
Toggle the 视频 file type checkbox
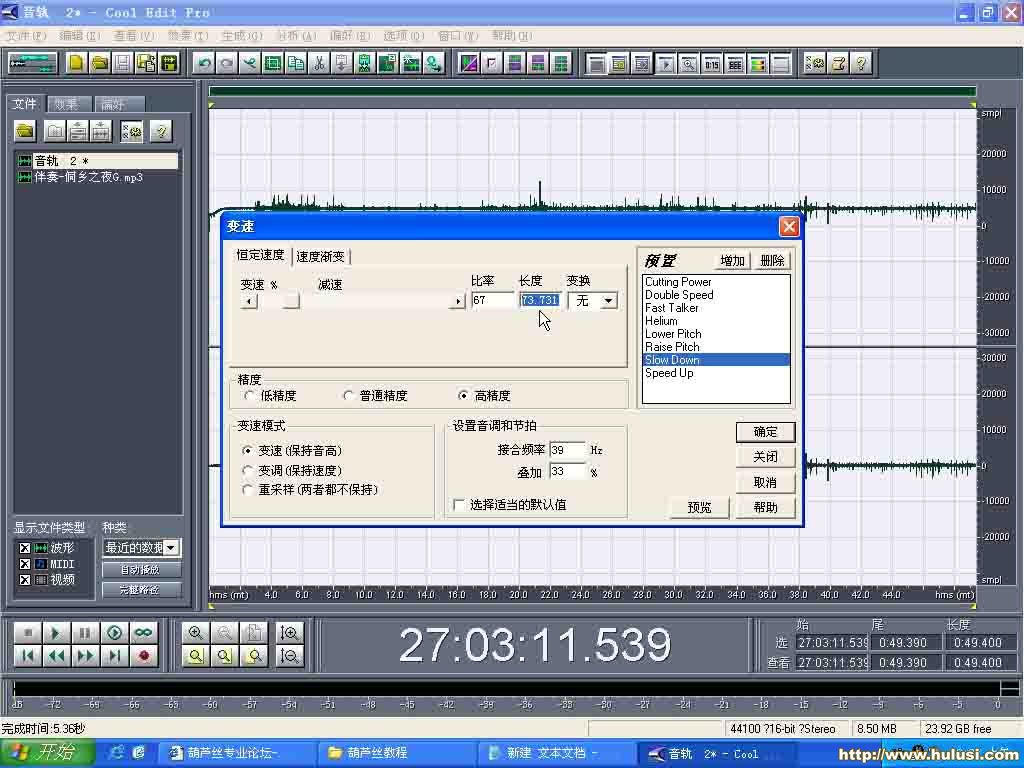pos(24,580)
